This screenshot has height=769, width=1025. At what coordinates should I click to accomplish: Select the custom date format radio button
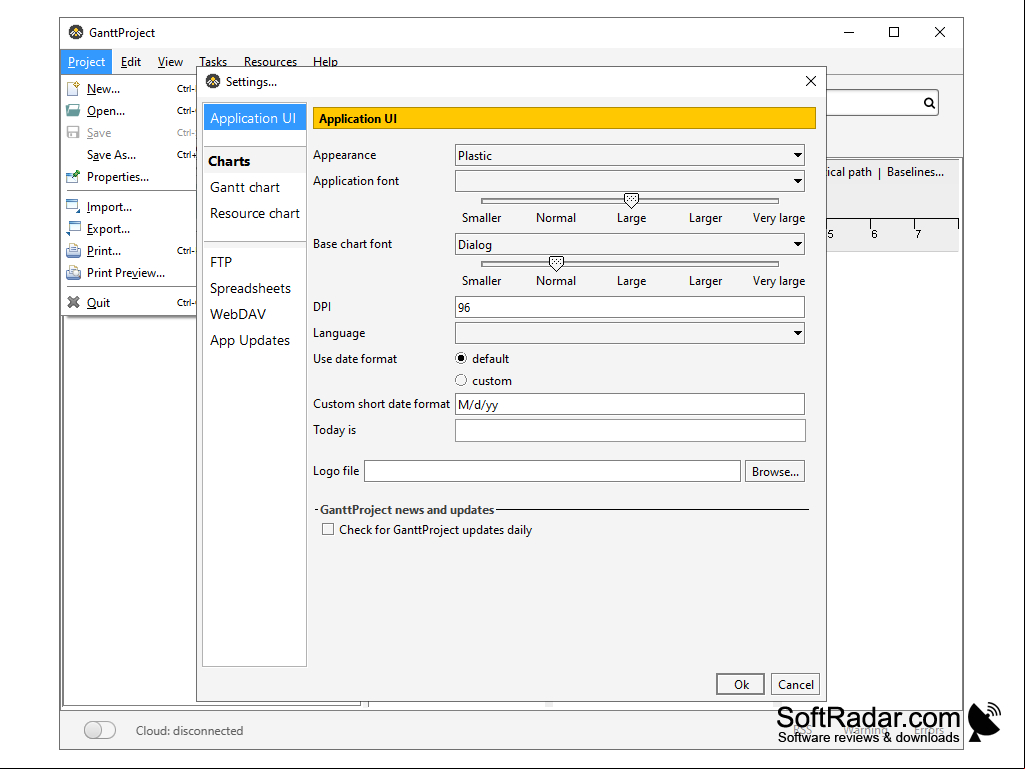461,380
